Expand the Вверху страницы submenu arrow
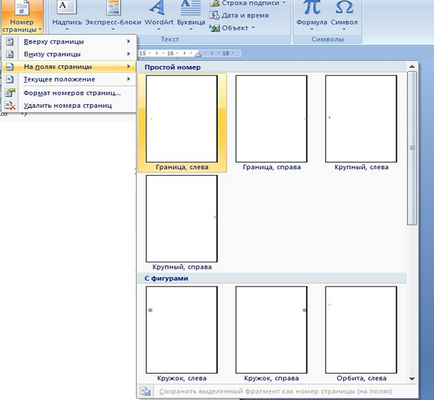This screenshot has height=400, width=434. [x=128, y=41]
